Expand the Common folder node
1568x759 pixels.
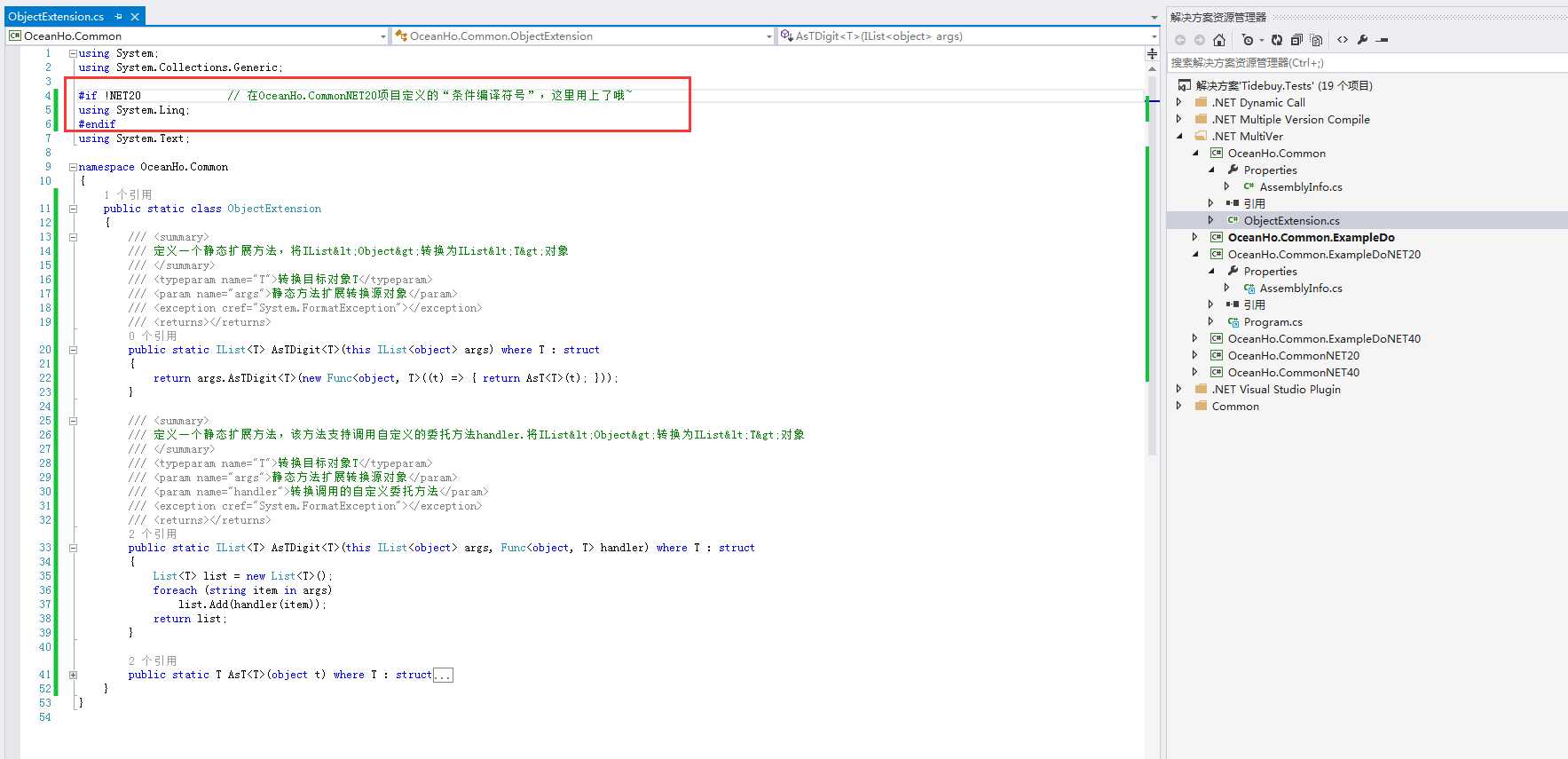click(1179, 406)
